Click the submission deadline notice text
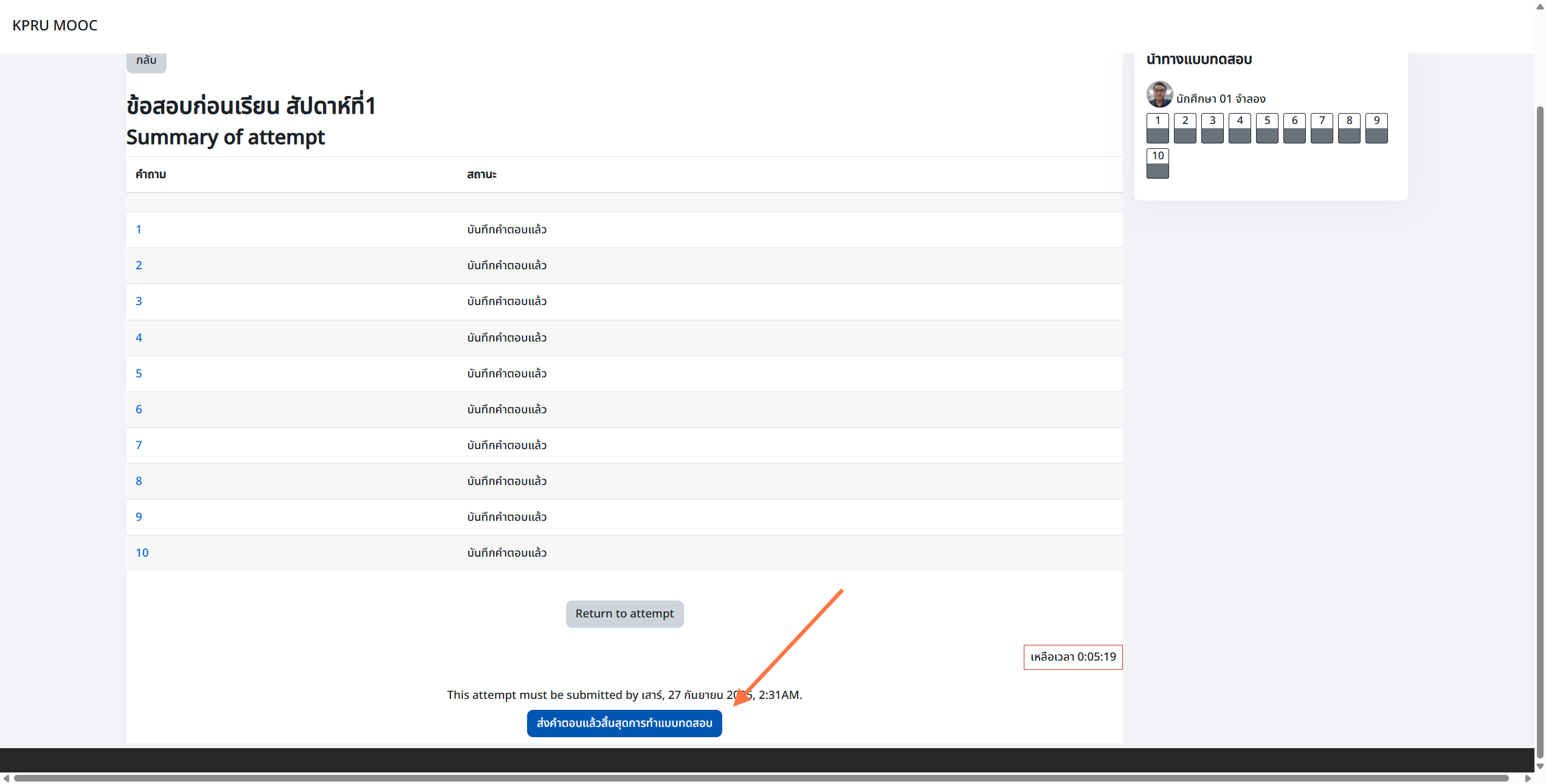This screenshot has height=784, width=1546. [x=624, y=695]
